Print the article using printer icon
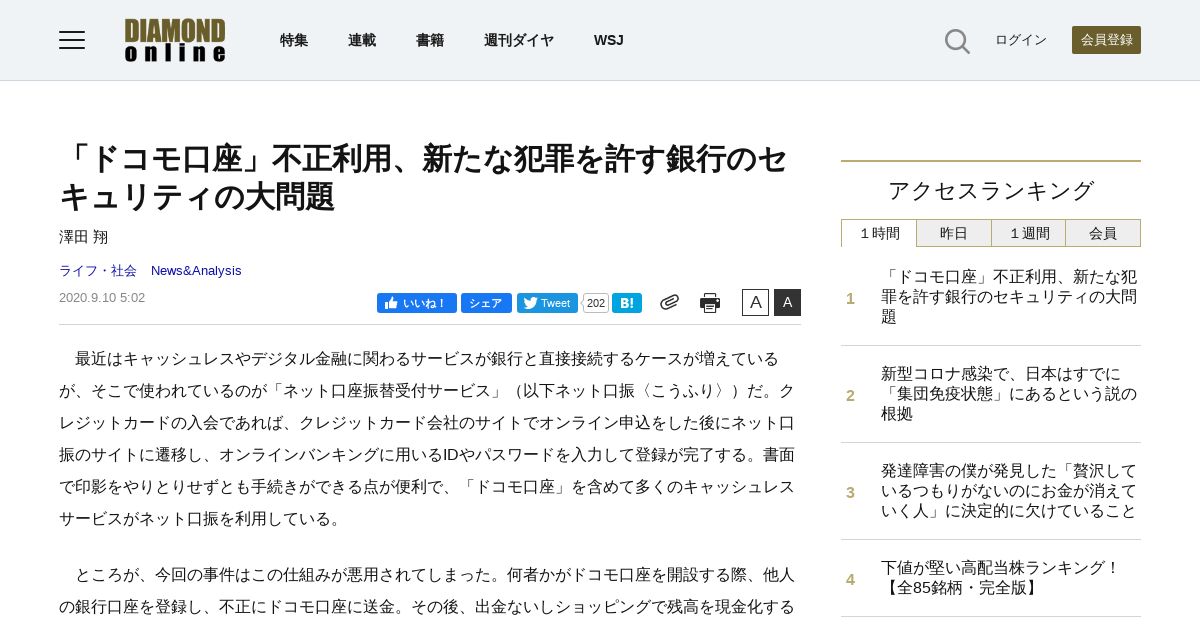This screenshot has width=1200, height=630. click(710, 303)
